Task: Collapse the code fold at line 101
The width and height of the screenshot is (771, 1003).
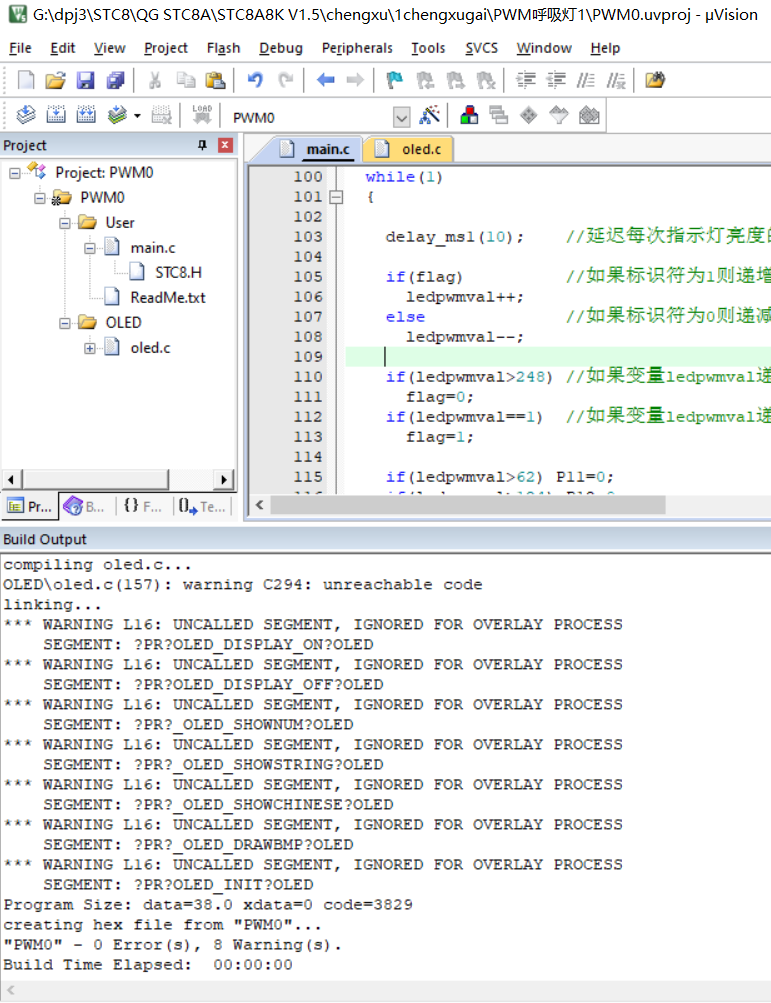Action: point(336,197)
